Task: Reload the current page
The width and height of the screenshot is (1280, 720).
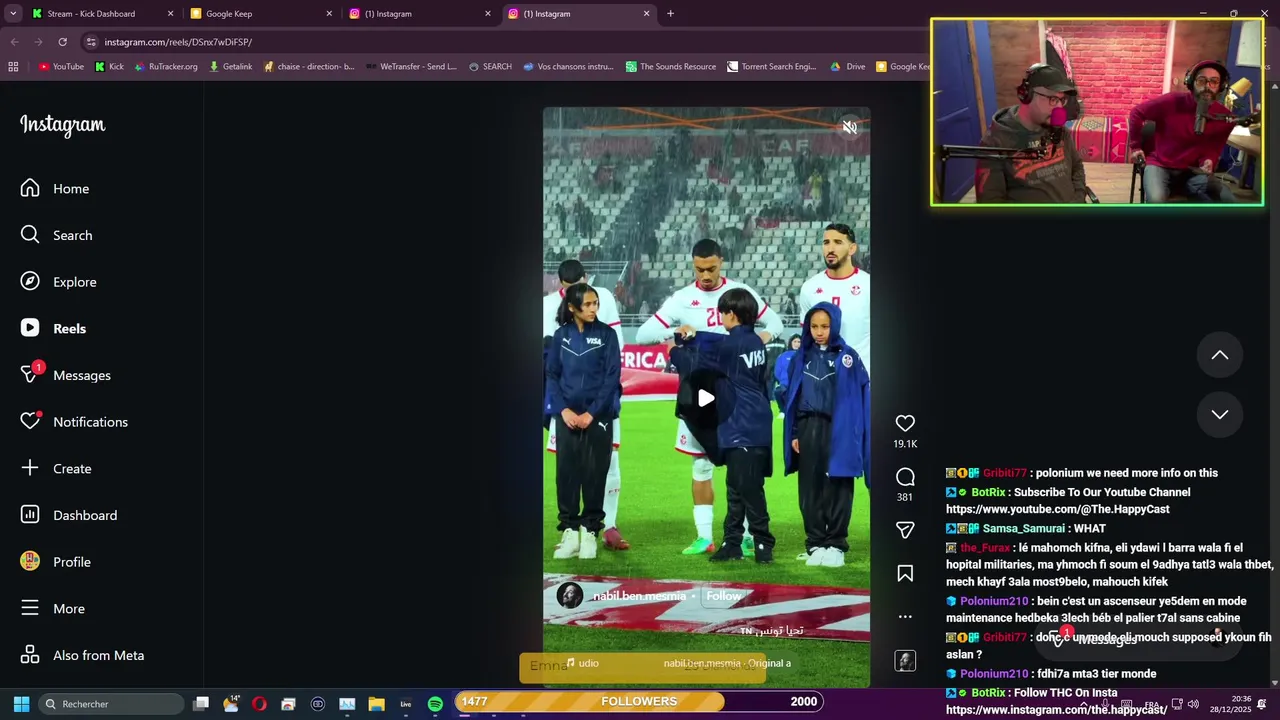Action: click(62, 42)
